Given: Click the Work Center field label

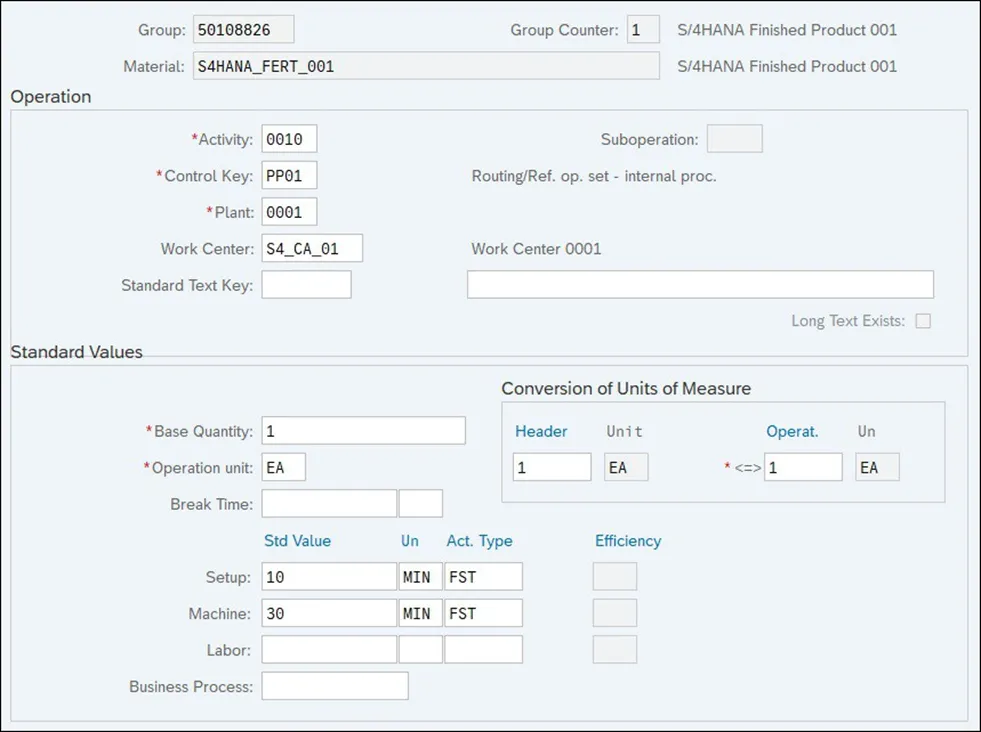Looking at the screenshot, I should coord(207,248).
